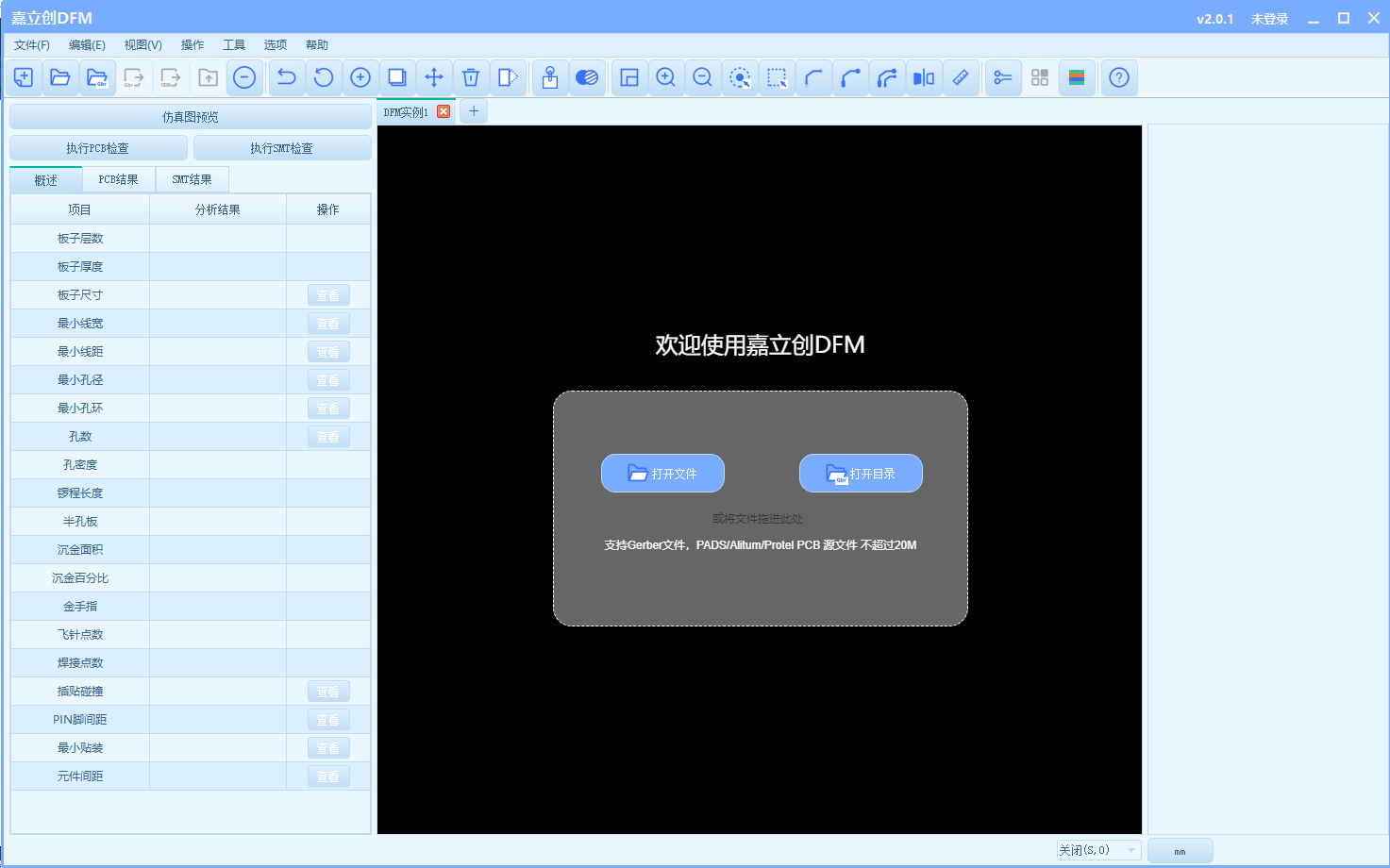Click the export ODB toolbar icon
Screen dimensions: 1390x868
171,77
